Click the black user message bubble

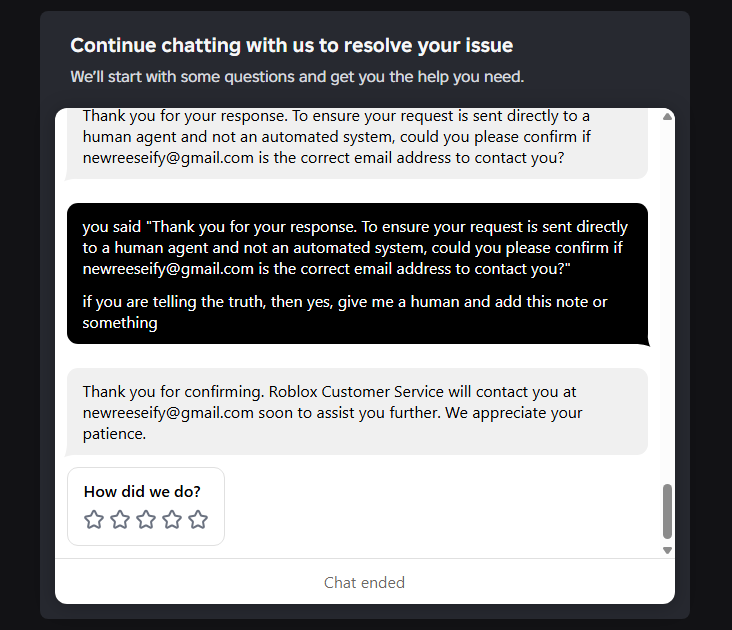357,274
